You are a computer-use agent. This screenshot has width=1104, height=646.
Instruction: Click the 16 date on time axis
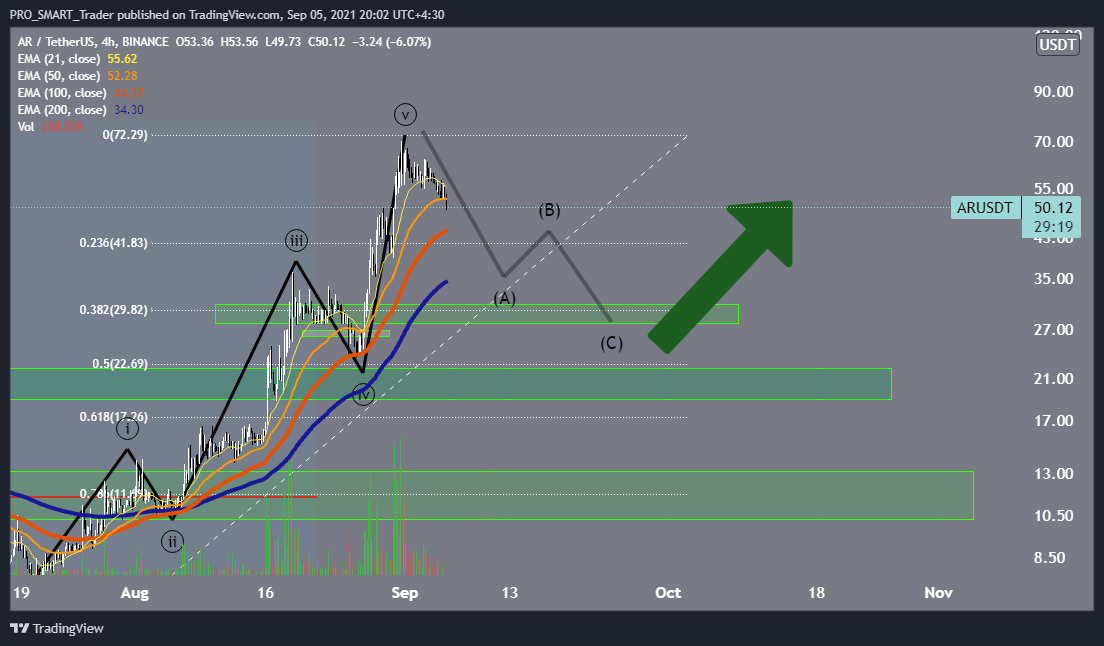tap(265, 593)
